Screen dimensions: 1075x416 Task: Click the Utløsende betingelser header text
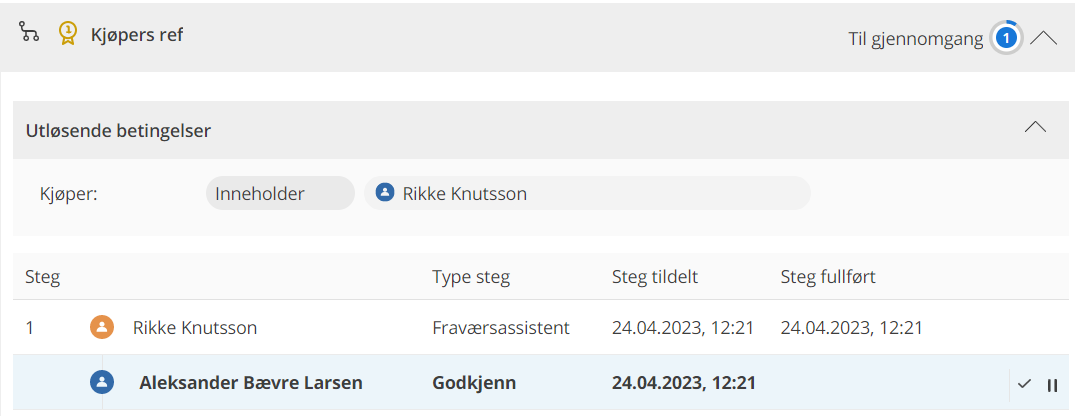118,130
